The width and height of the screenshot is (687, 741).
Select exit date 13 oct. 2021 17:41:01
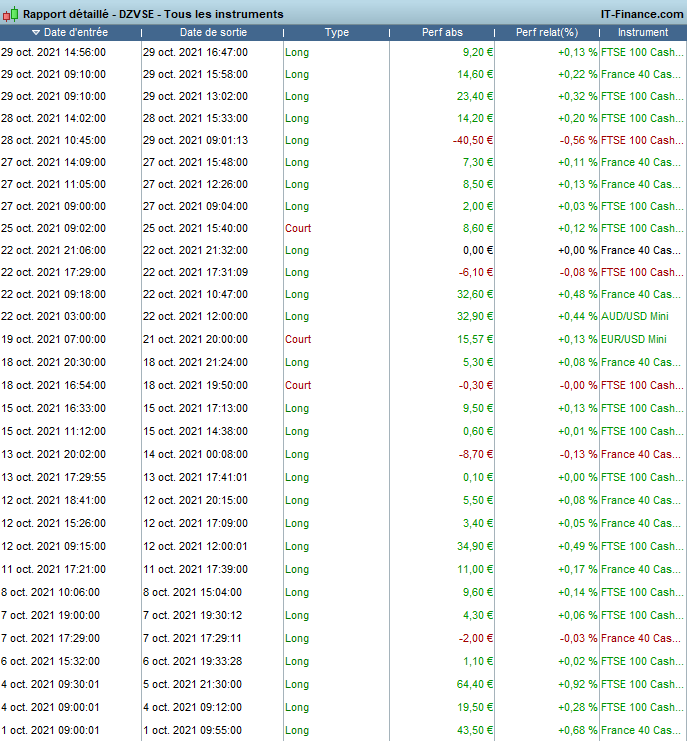click(195, 477)
